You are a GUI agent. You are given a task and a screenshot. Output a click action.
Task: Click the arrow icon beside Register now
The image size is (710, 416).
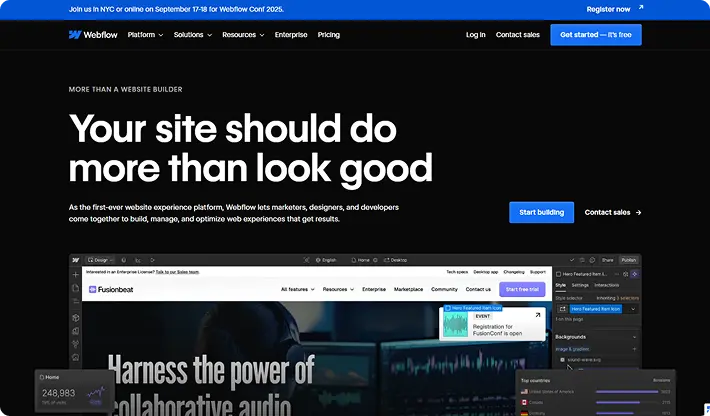[641, 7]
